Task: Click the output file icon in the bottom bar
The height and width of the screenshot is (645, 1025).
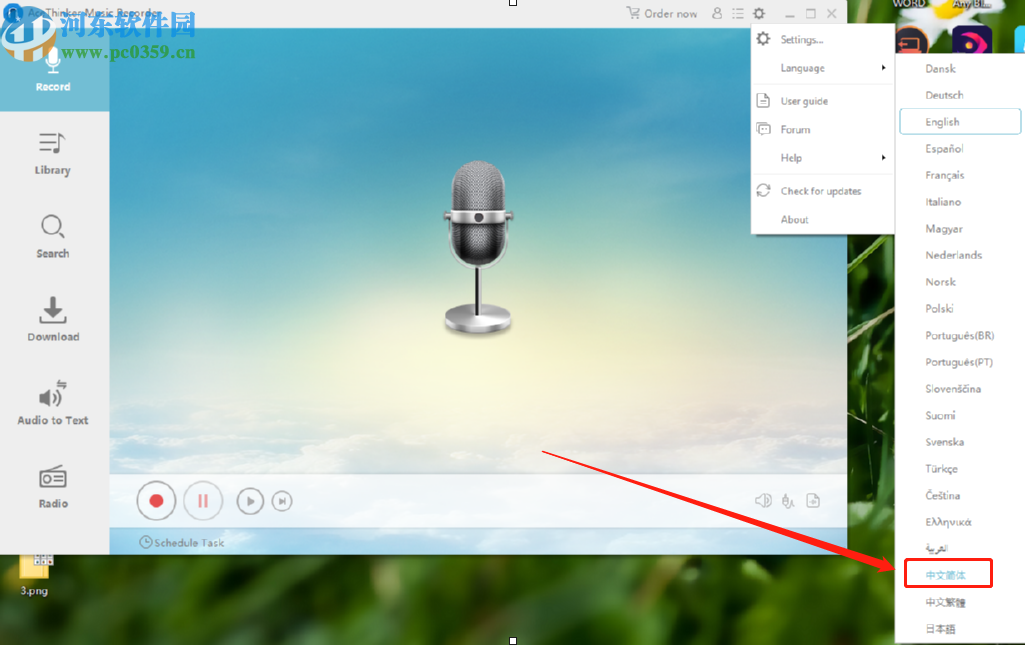Action: (x=813, y=501)
